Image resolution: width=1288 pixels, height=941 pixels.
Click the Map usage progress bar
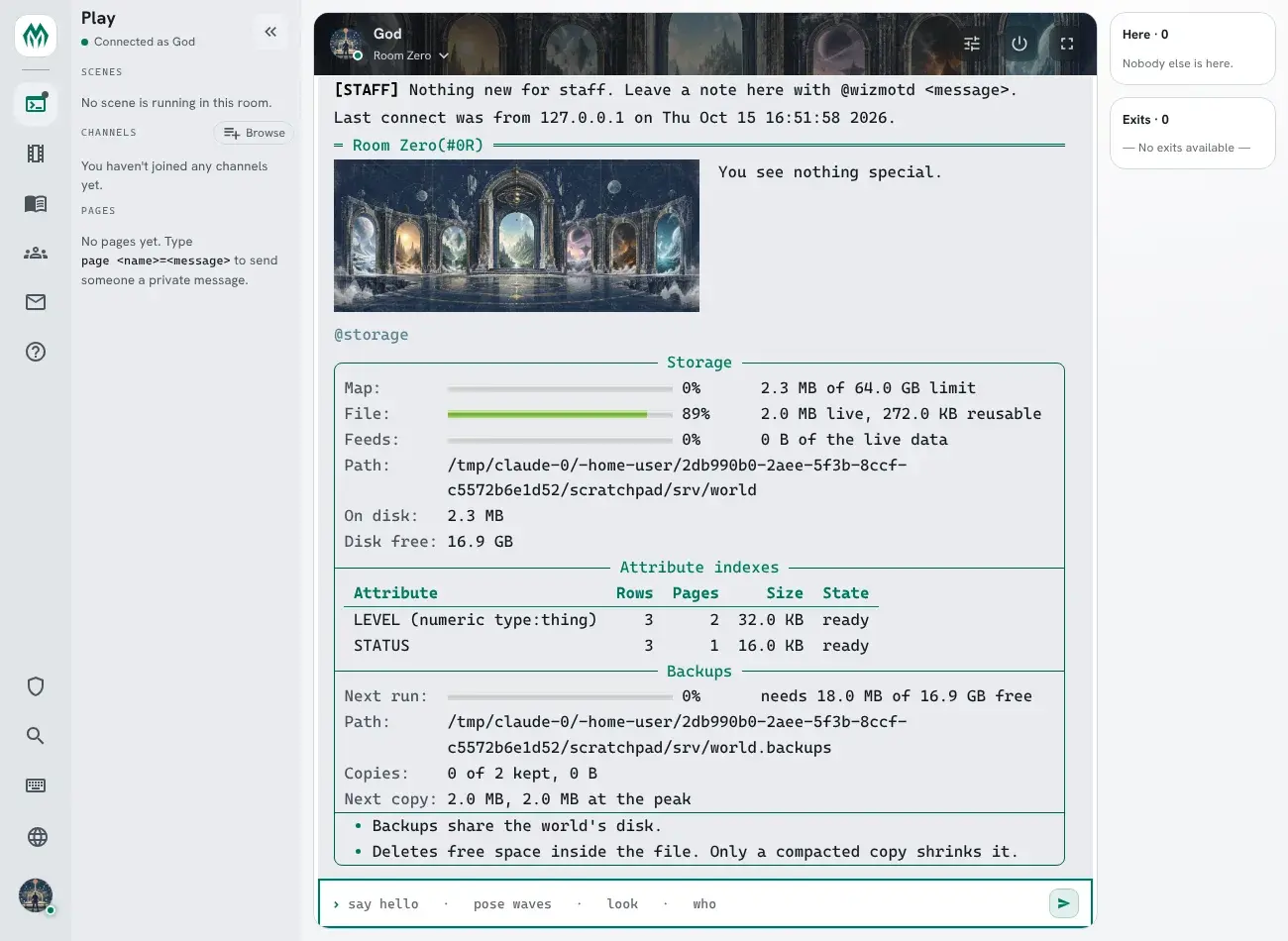coord(560,388)
